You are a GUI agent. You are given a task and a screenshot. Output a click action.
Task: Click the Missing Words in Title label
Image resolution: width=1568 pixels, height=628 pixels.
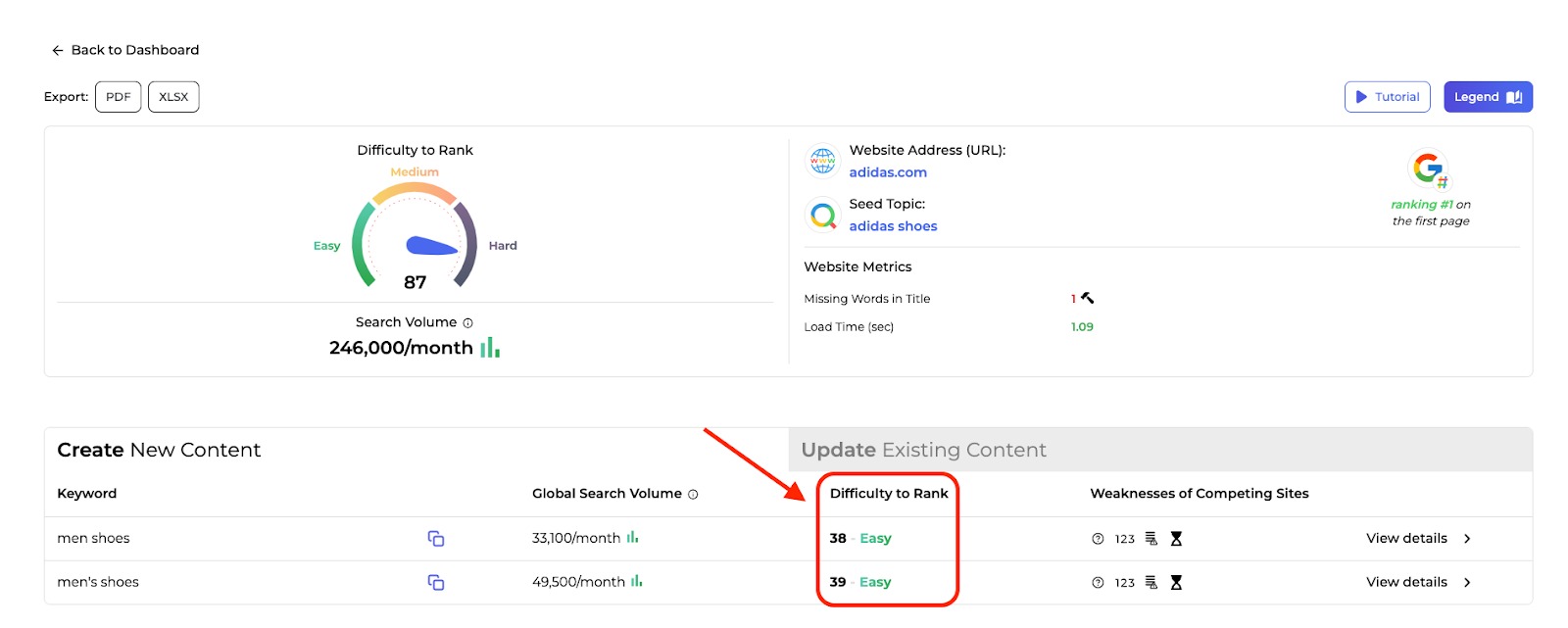[867, 299]
